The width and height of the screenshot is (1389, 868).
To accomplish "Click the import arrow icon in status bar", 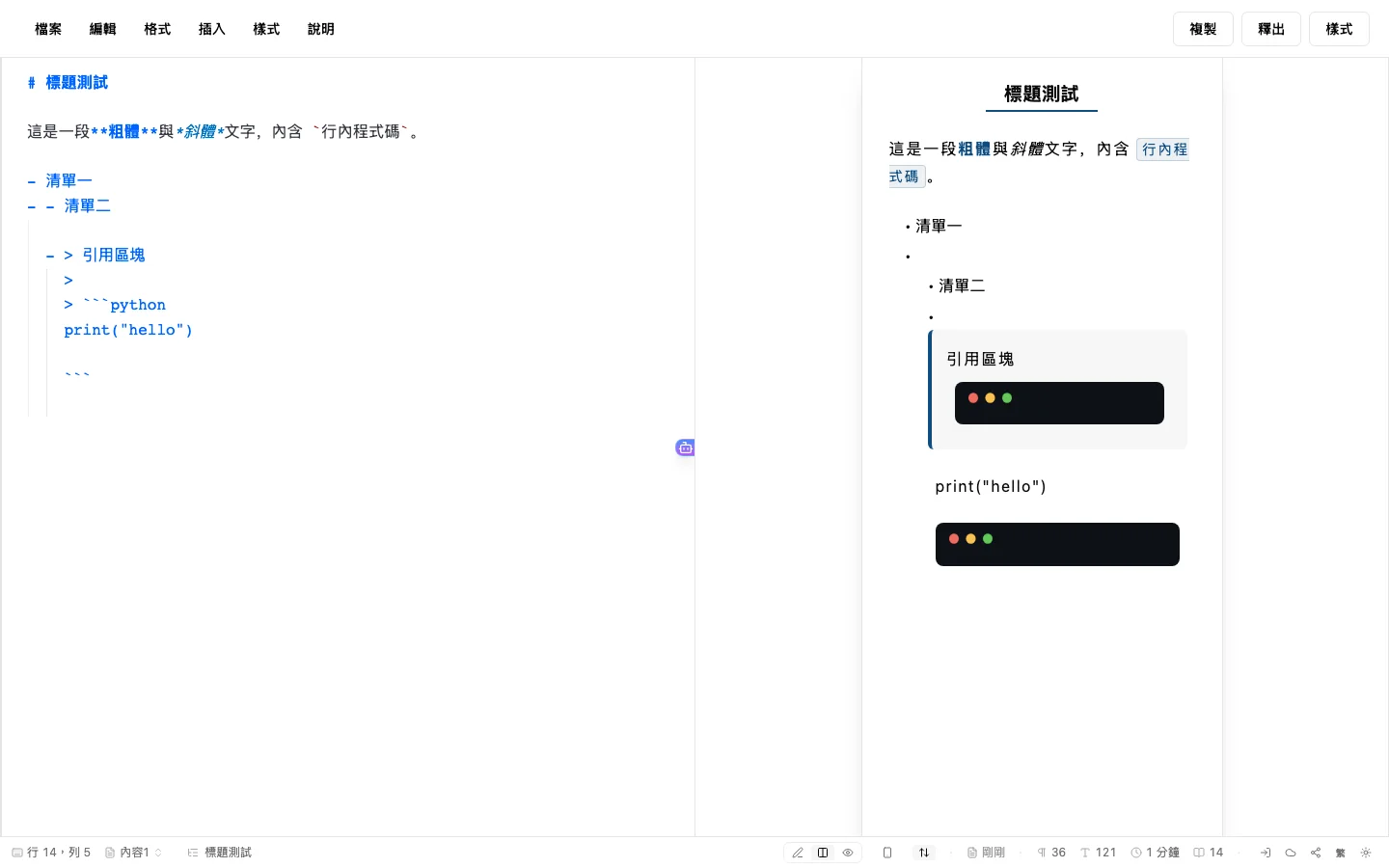I will pos(1266,853).
